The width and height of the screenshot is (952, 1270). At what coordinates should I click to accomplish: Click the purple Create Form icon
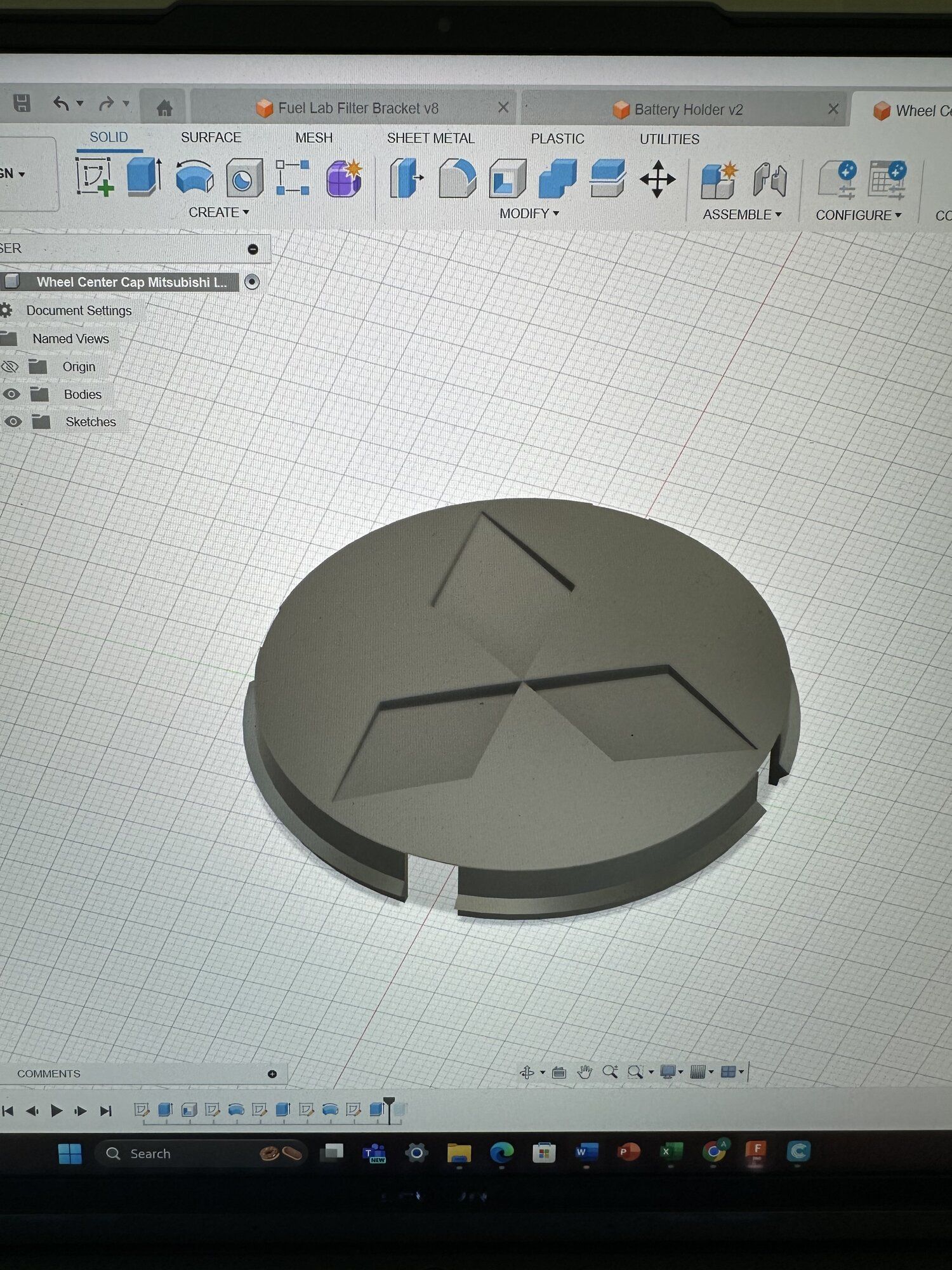coord(345,178)
